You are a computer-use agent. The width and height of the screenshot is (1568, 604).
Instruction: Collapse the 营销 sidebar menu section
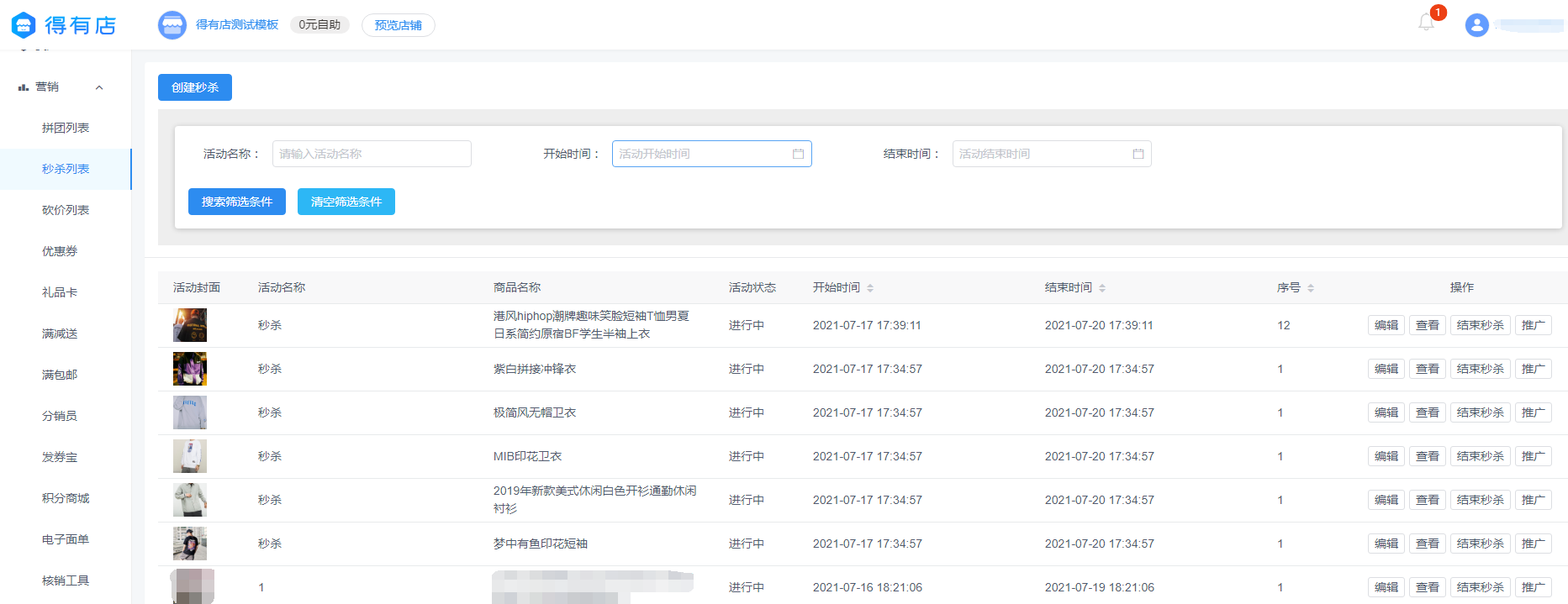click(99, 87)
